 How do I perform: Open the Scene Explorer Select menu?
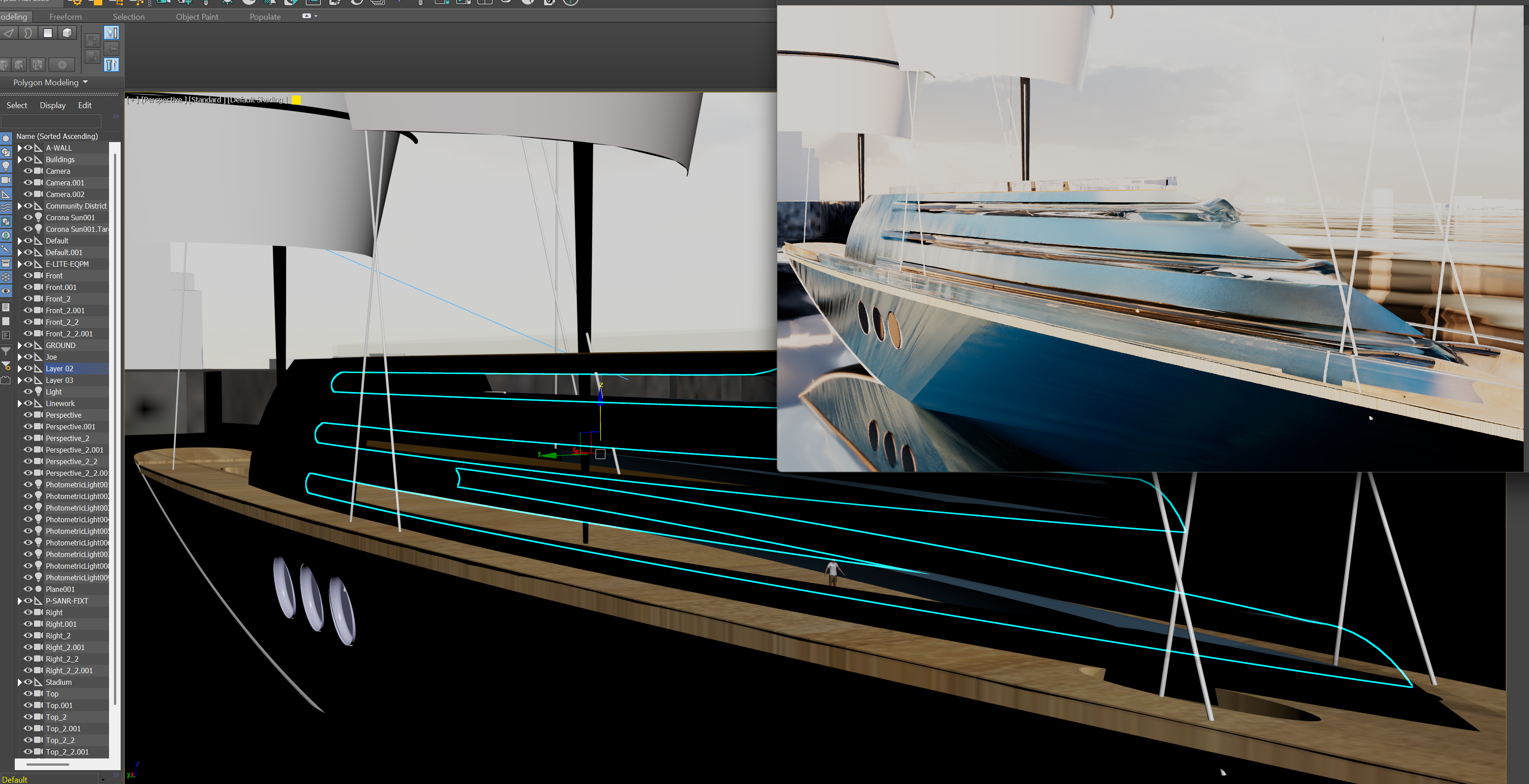pyautogui.click(x=17, y=105)
